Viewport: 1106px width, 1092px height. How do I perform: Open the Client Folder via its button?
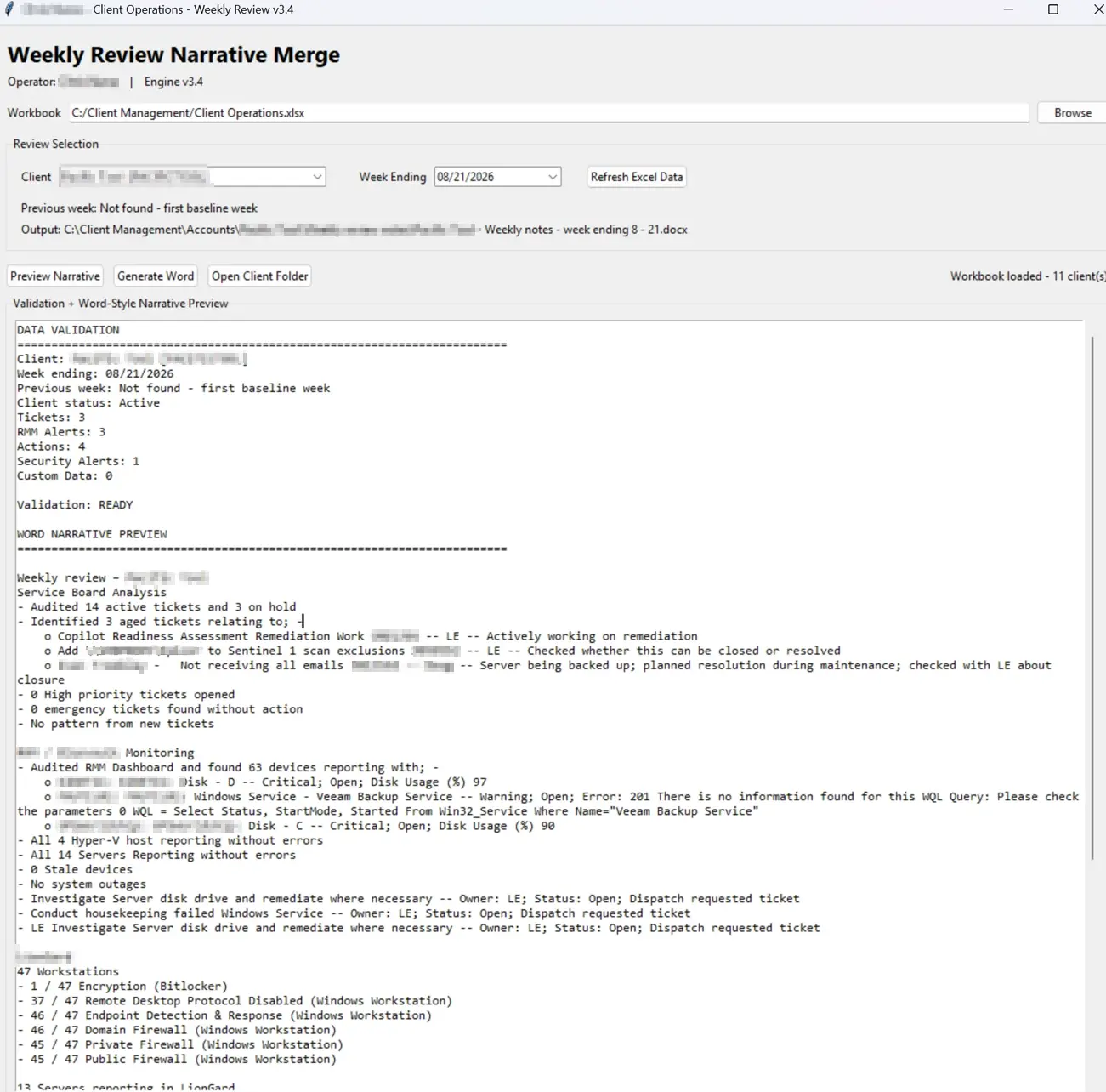pos(260,276)
